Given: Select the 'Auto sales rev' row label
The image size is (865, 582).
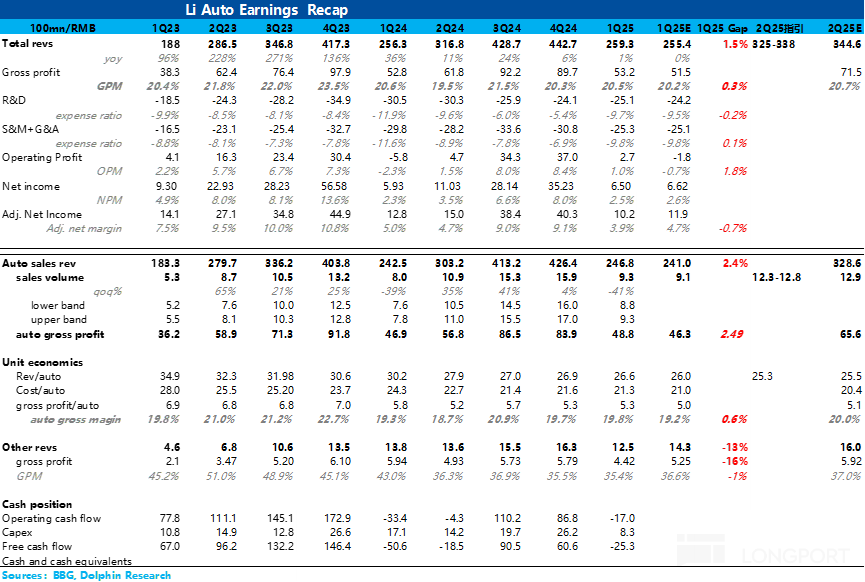Looking at the screenshot, I should (39, 264).
